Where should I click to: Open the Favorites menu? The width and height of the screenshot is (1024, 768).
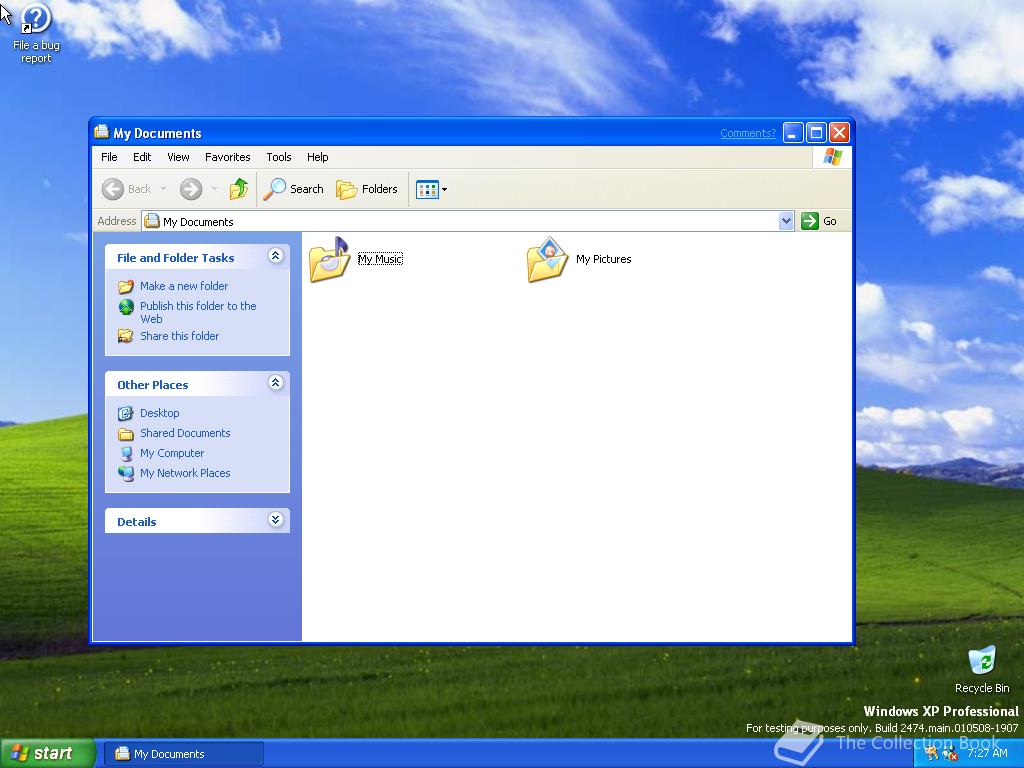click(227, 157)
